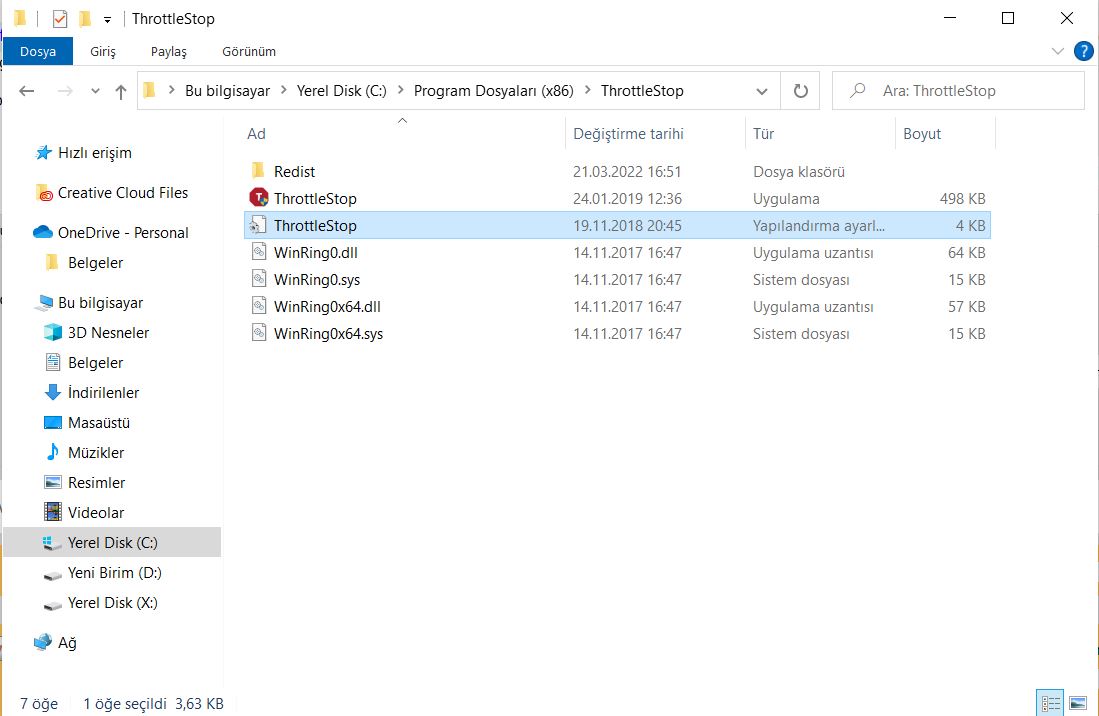1099x716 pixels.
Task: Select Yerel Disk (C:) in sidebar
Action: [112, 542]
